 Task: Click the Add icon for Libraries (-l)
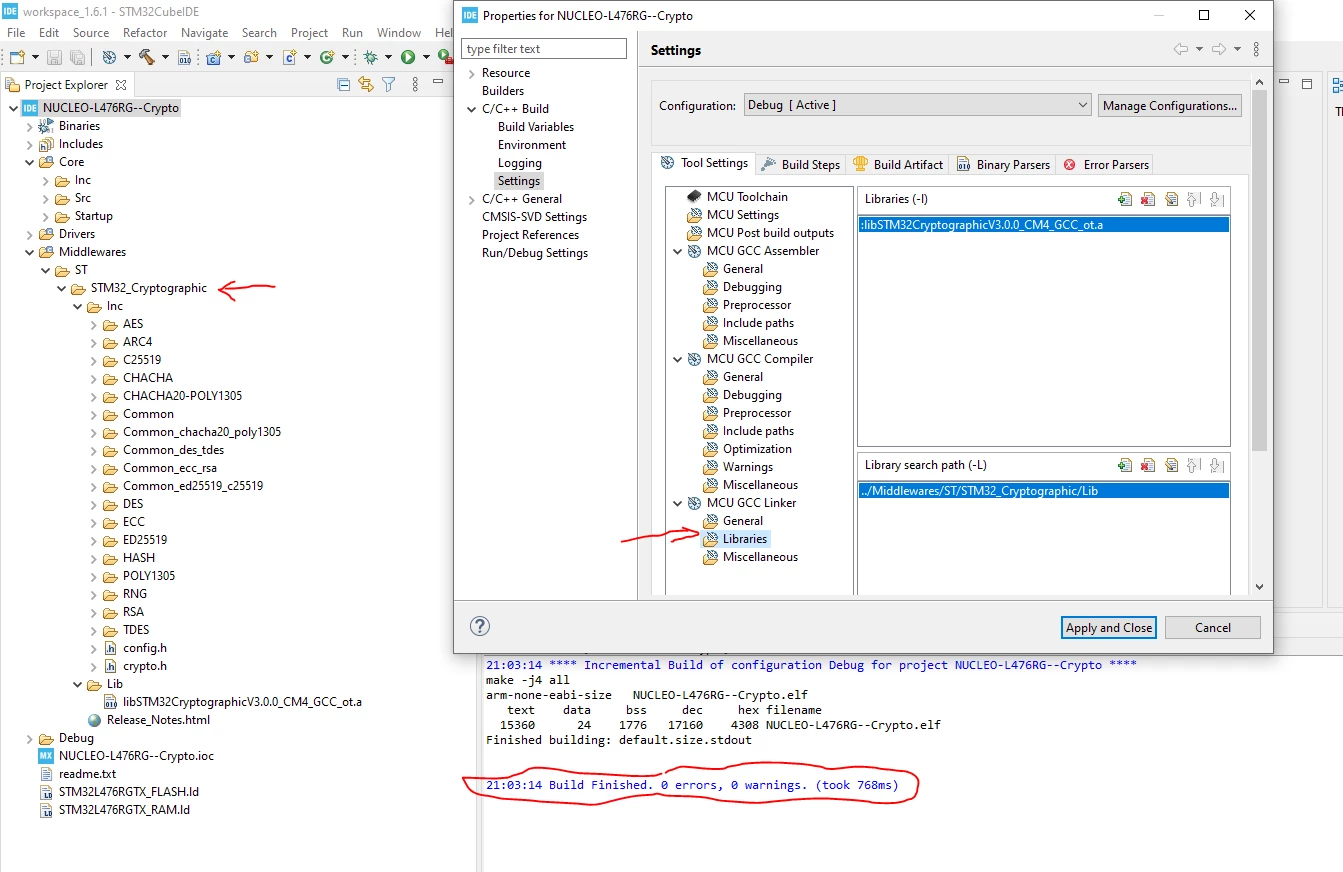point(1125,199)
